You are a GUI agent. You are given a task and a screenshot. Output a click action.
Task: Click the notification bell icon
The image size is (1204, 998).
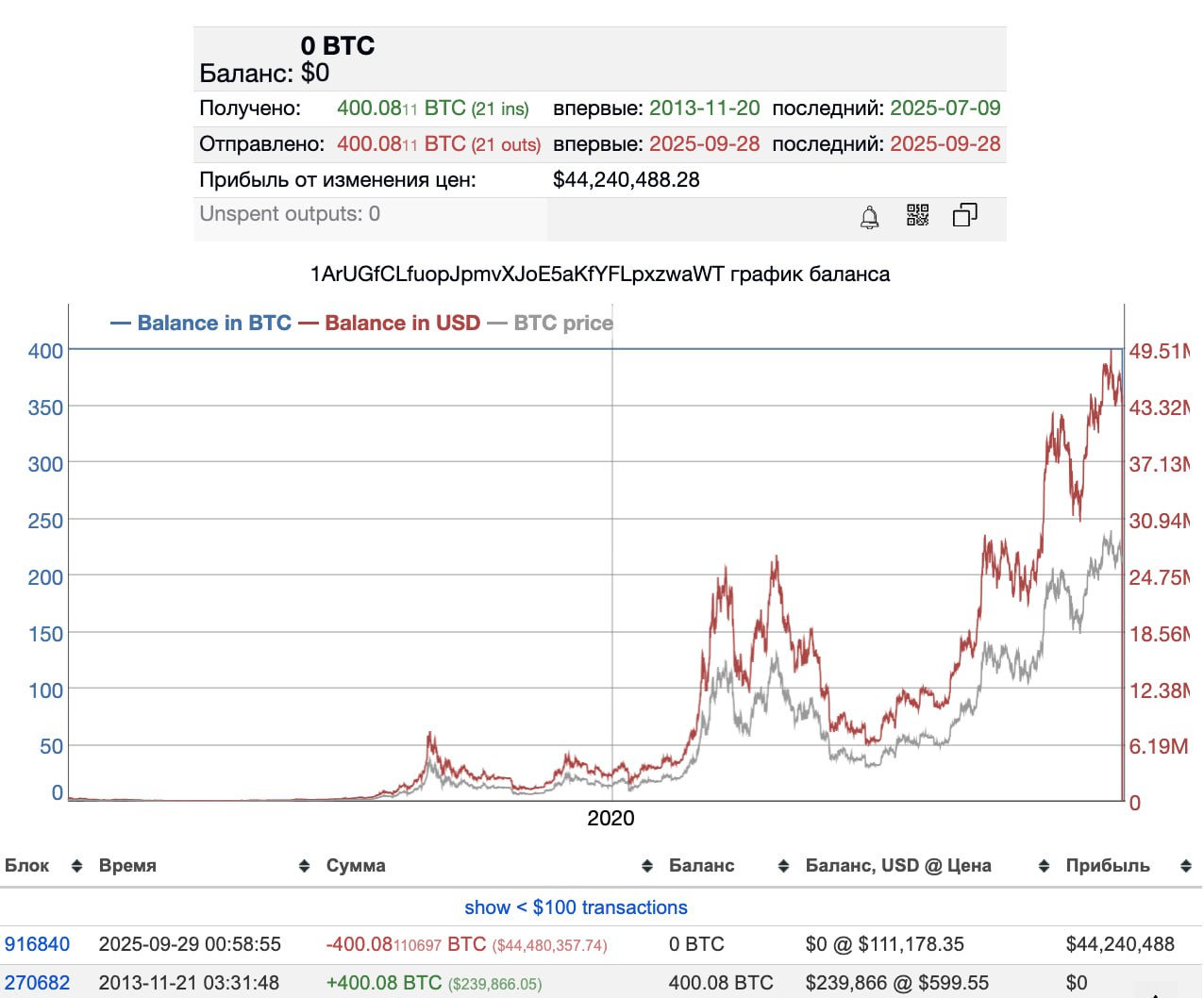click(x=869, y=217)
